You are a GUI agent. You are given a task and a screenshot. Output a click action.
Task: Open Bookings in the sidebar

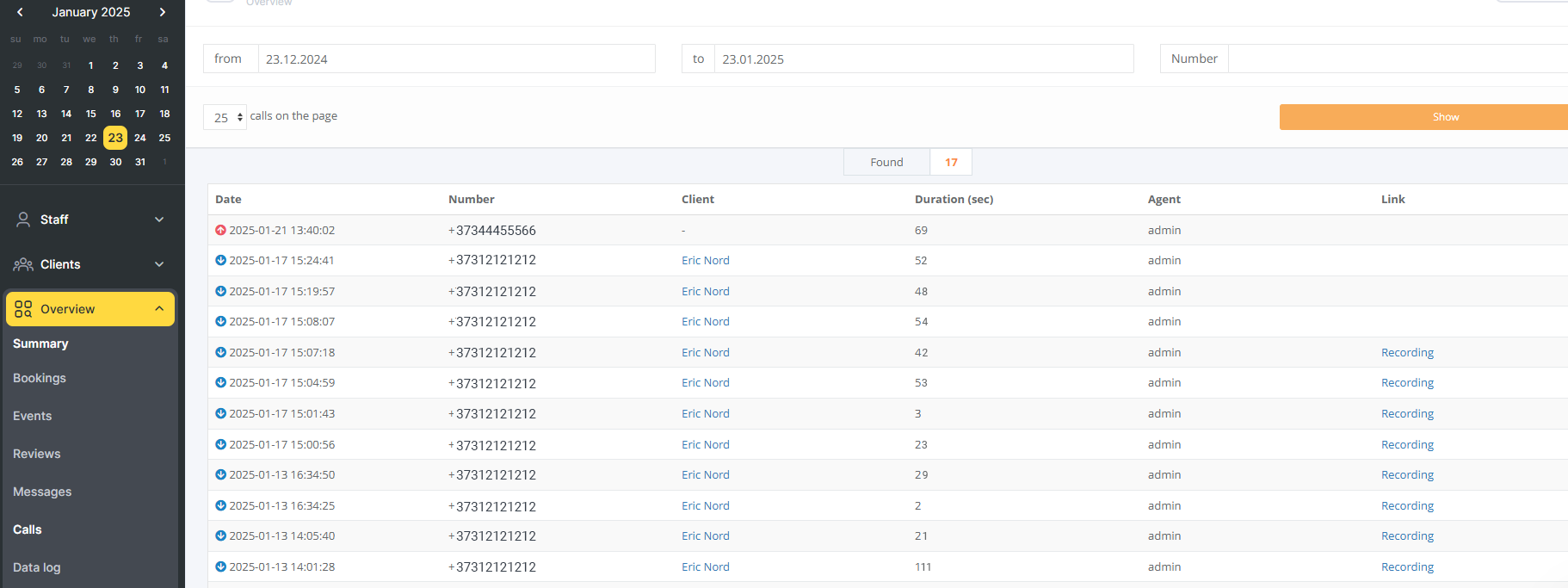click(x=40, y=378)
